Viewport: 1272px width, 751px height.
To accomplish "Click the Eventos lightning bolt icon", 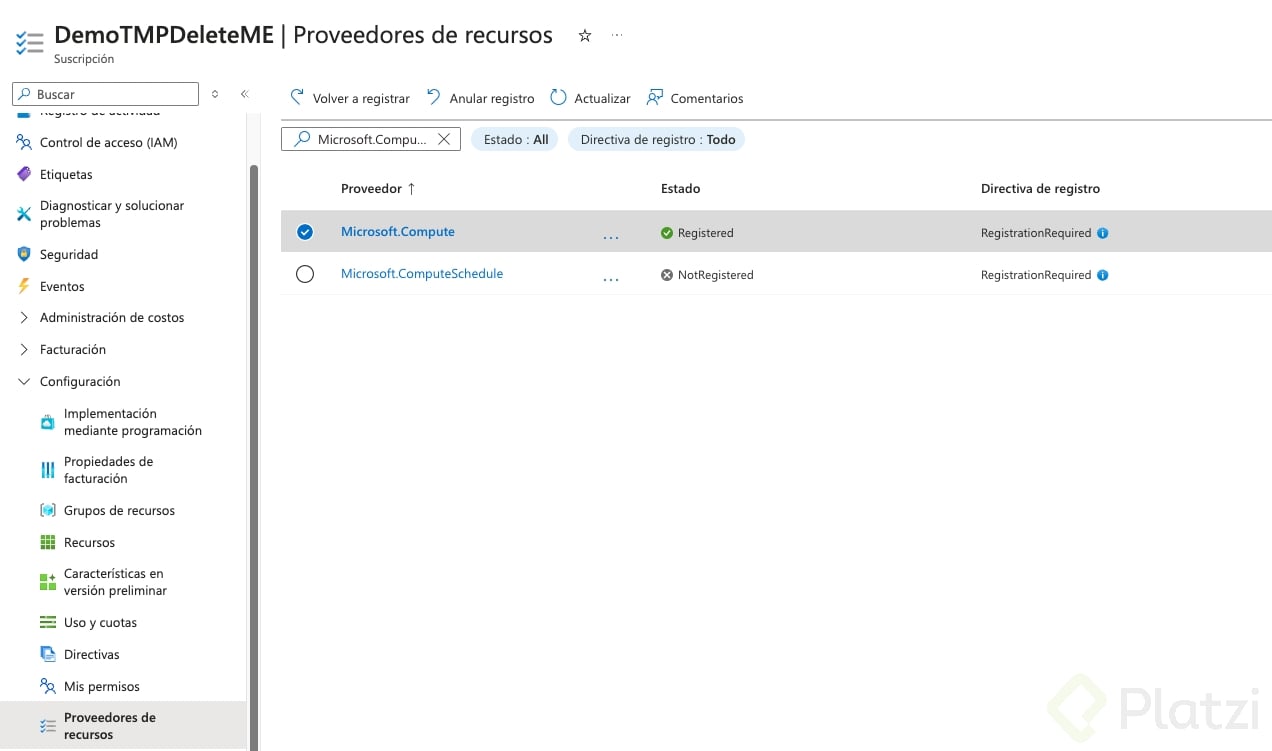I will pyautogui.click(x=24, y=286).
